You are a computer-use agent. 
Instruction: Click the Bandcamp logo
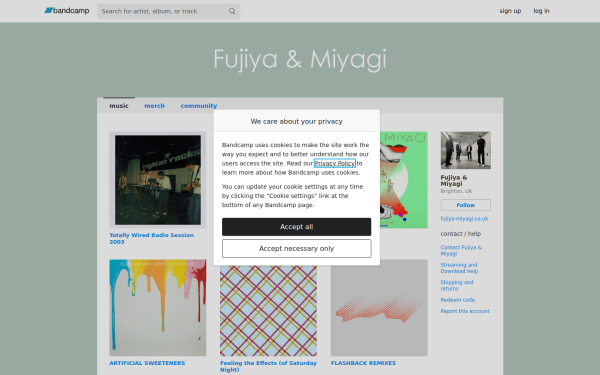click(x=67, y=11)
